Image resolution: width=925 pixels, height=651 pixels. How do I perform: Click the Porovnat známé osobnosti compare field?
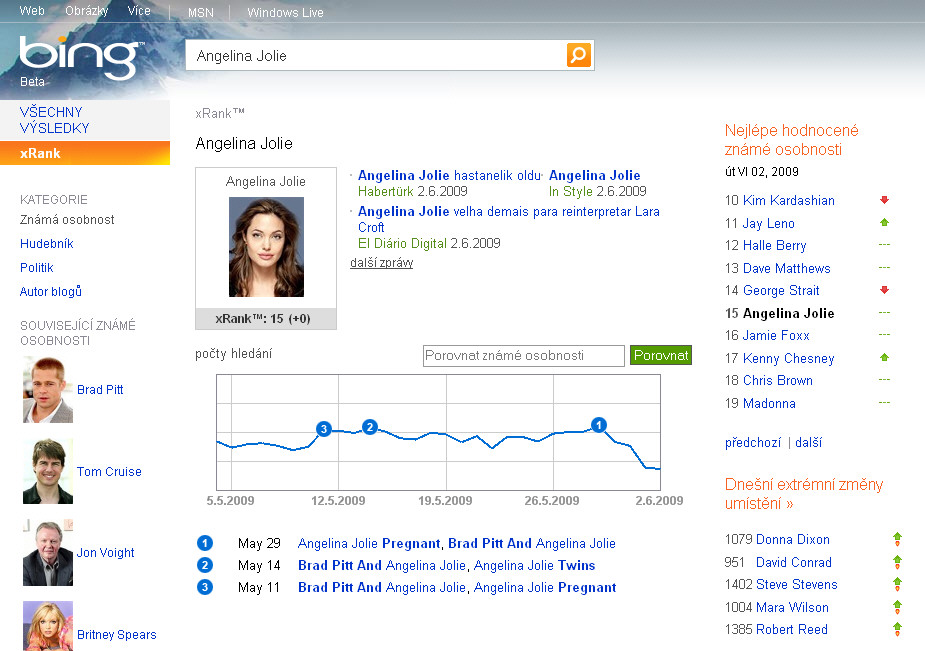tap(524, 356)
